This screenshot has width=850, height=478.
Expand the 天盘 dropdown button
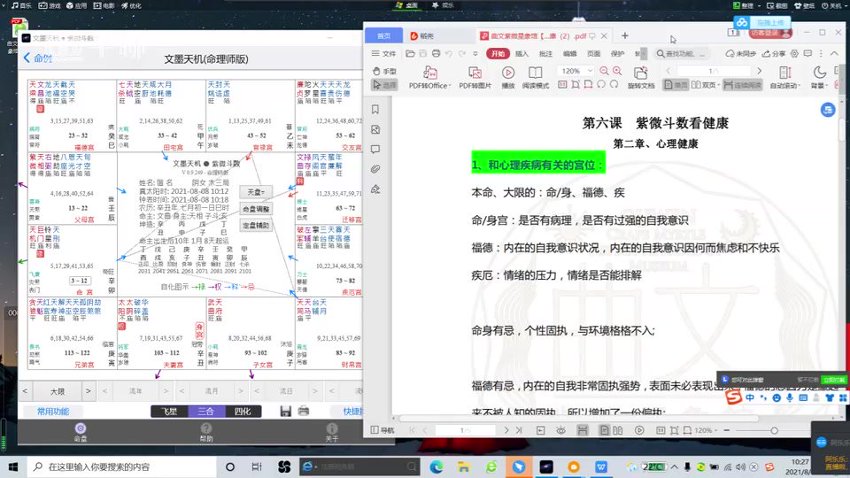(x=256, y=192)
